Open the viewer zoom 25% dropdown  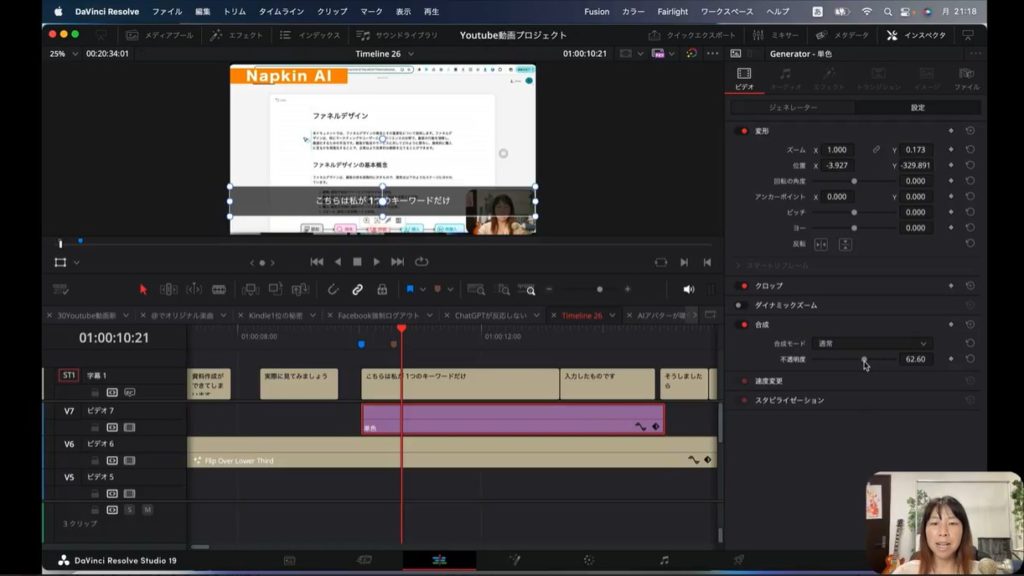63,54
